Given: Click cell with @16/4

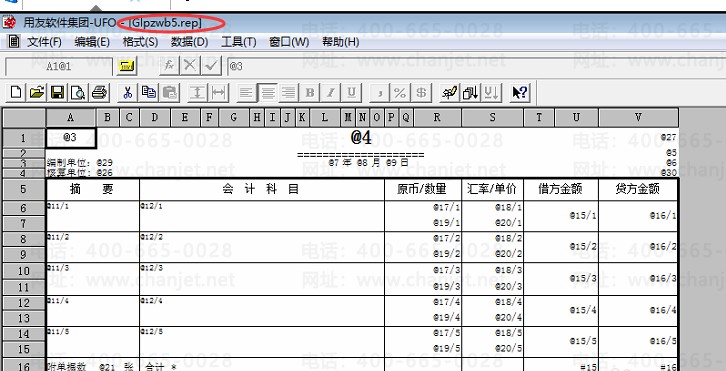Looking at the screenshot, I should 638,311.
